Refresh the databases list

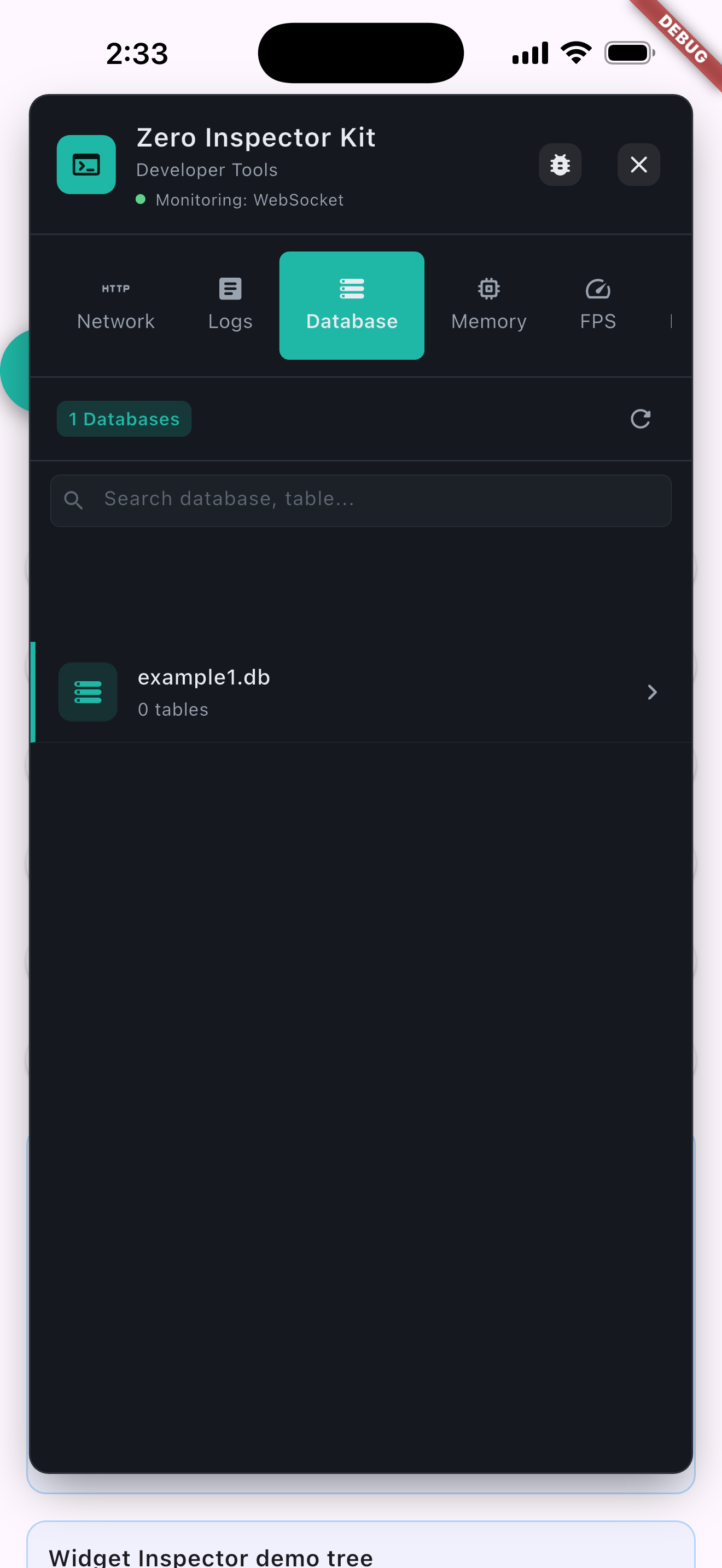[640, 419]
